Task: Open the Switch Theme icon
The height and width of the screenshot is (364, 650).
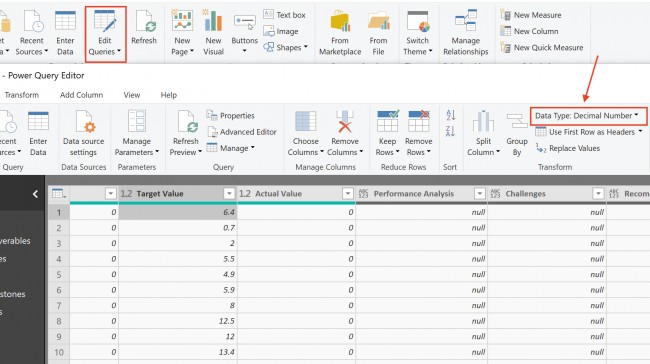Action: point(418,22)
